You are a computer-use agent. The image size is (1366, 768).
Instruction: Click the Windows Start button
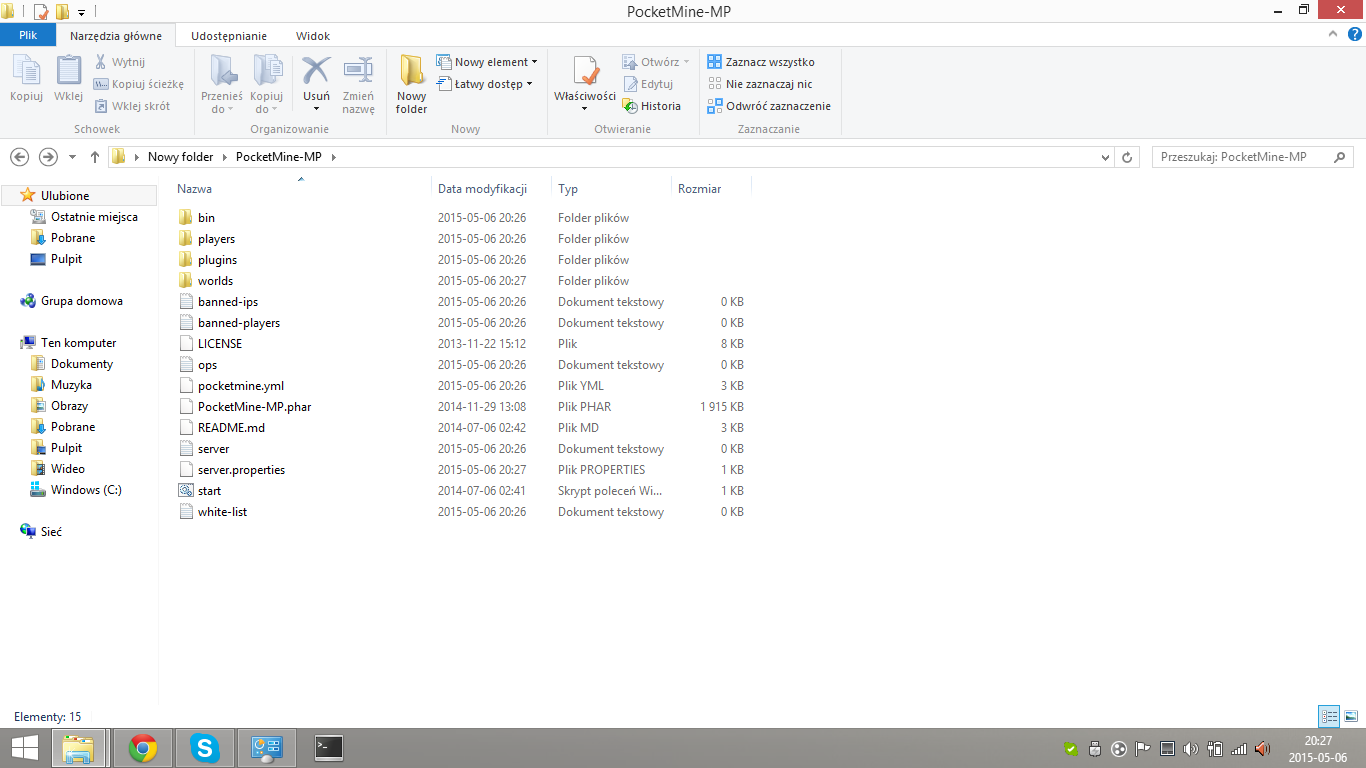click(24, 748)
